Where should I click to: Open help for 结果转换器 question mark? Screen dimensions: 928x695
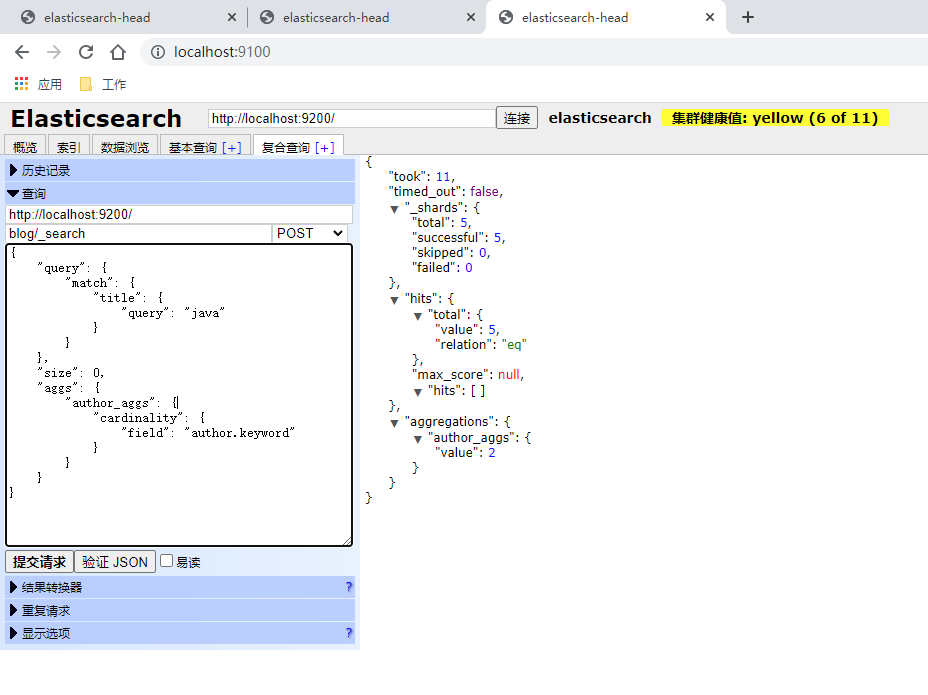pos(349,587)
